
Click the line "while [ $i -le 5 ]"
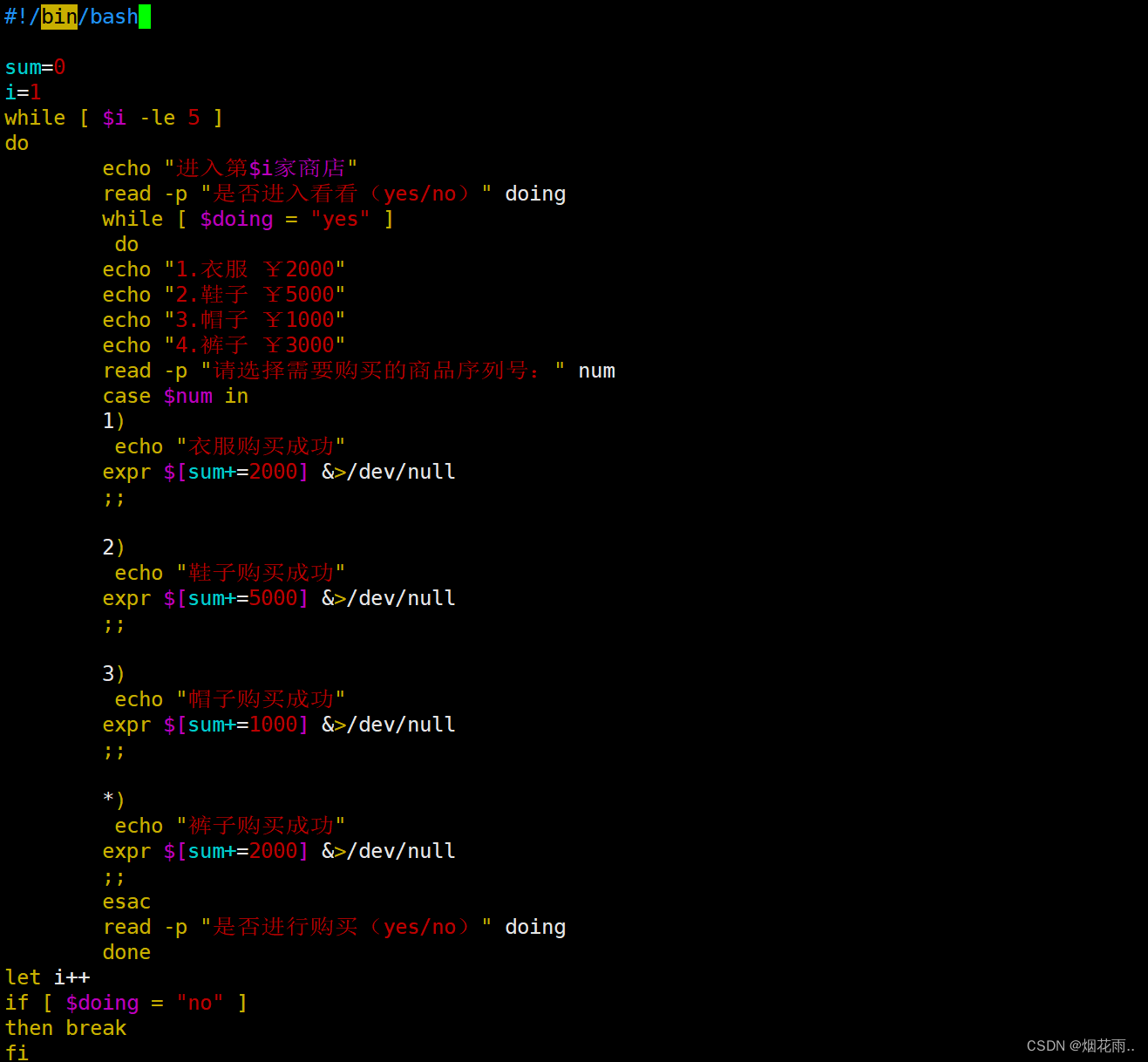114,118
